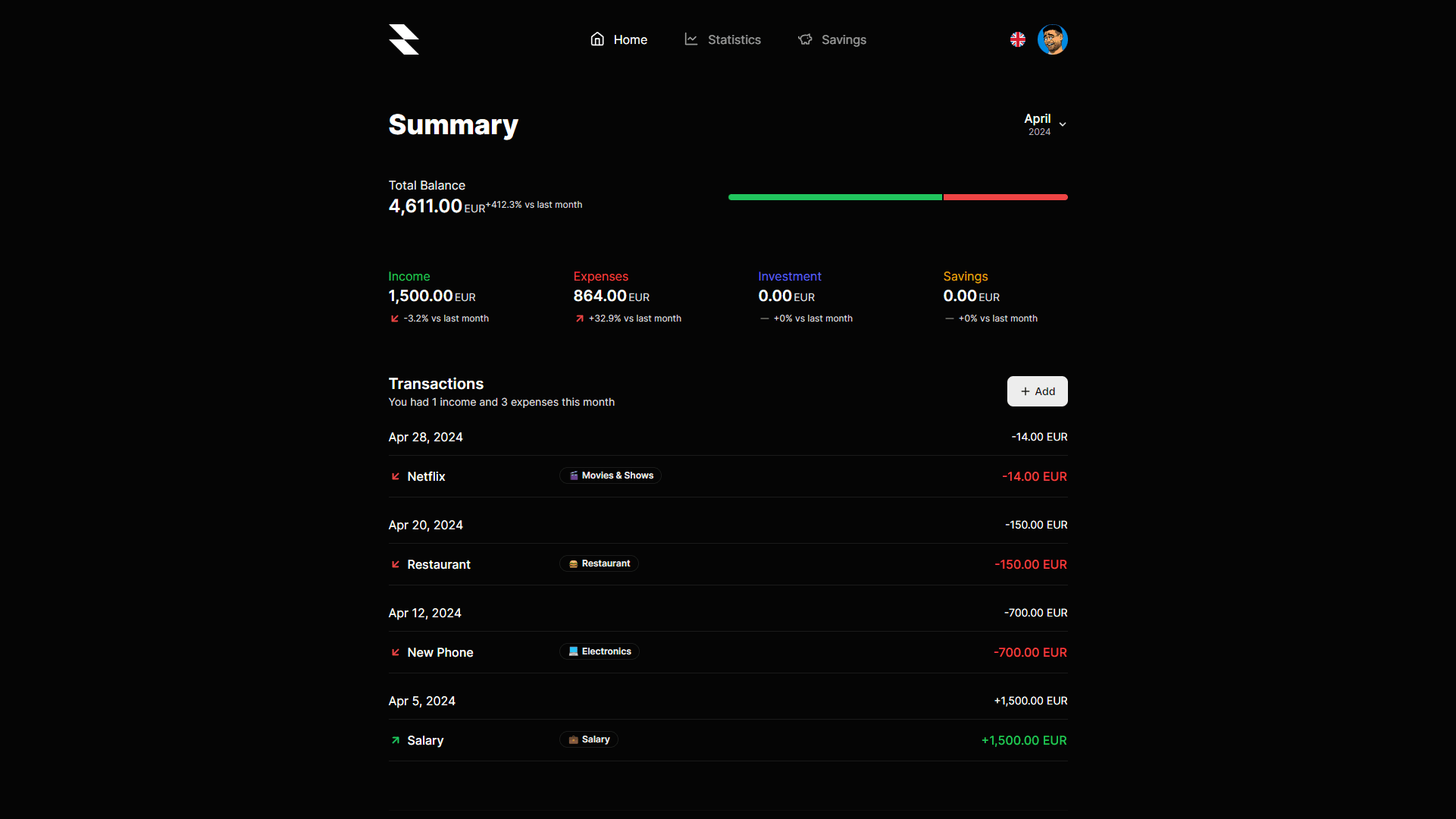Click the Netflix expense arrow icon

pos(395,476)
